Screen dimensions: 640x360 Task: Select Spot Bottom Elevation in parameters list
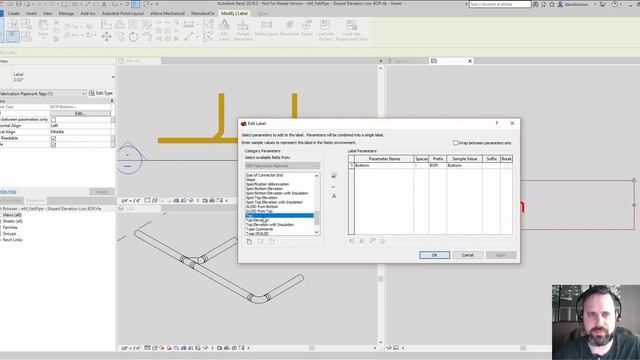[x=264, y=189]
